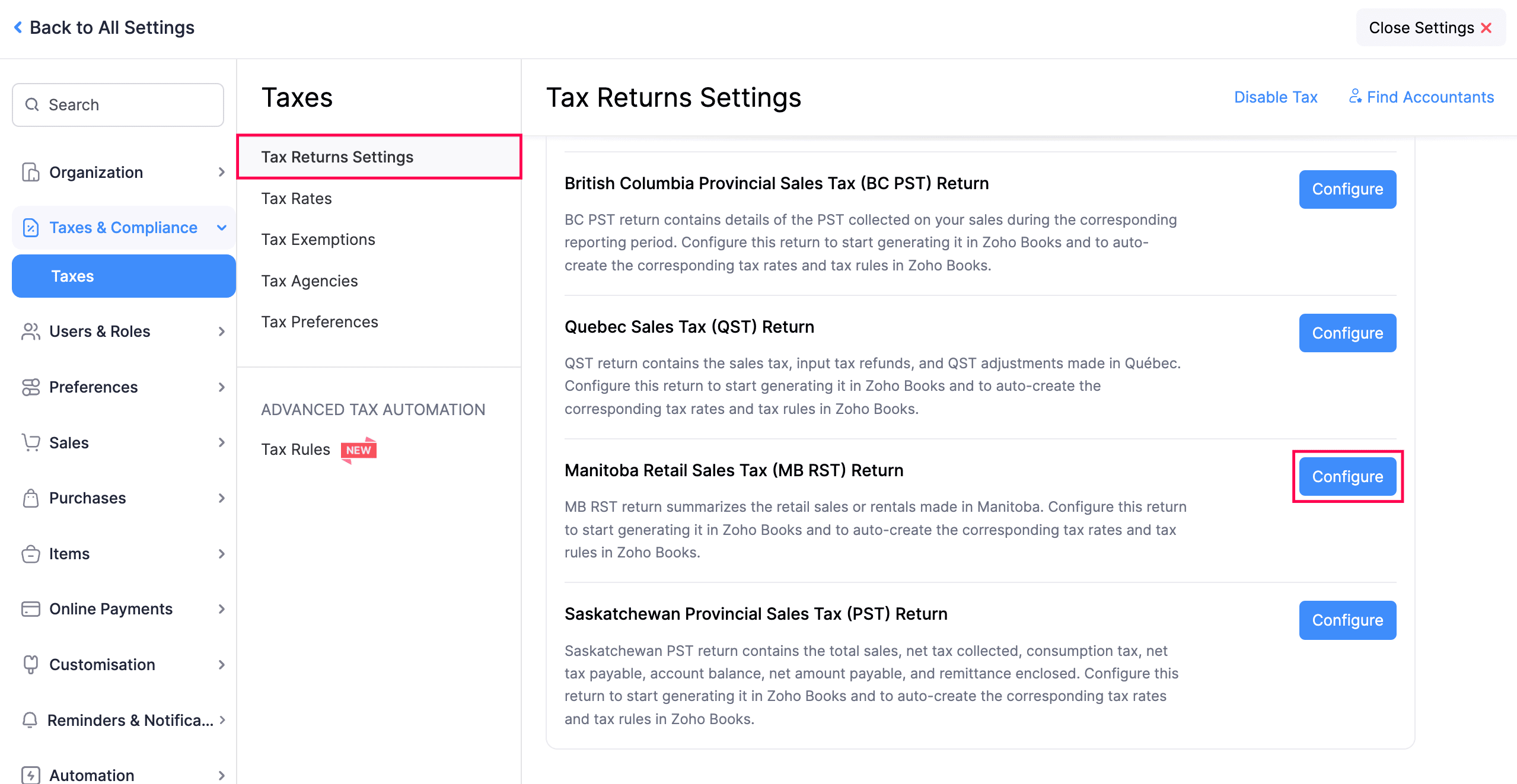Click Configure for Manitoba Retail Sales Tax
The image size is (1517, 784).
coord(1348,476)
